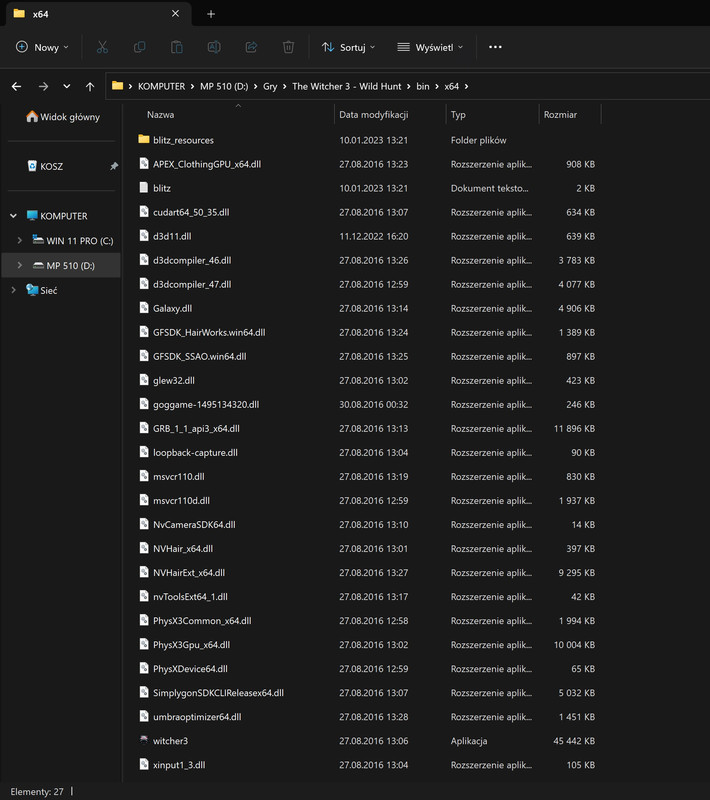Click the Rename icon in toolbar
This screenshot has width=710, height=800.
[x=214, y=47]
